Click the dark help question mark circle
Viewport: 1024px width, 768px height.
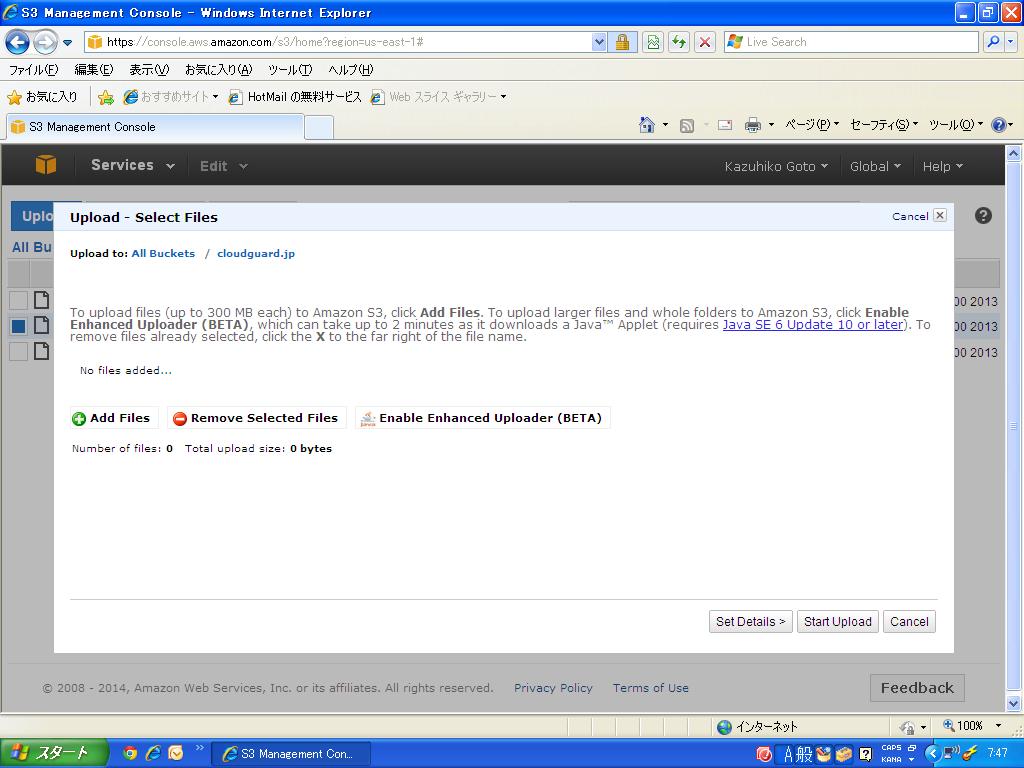coord(984,216)
